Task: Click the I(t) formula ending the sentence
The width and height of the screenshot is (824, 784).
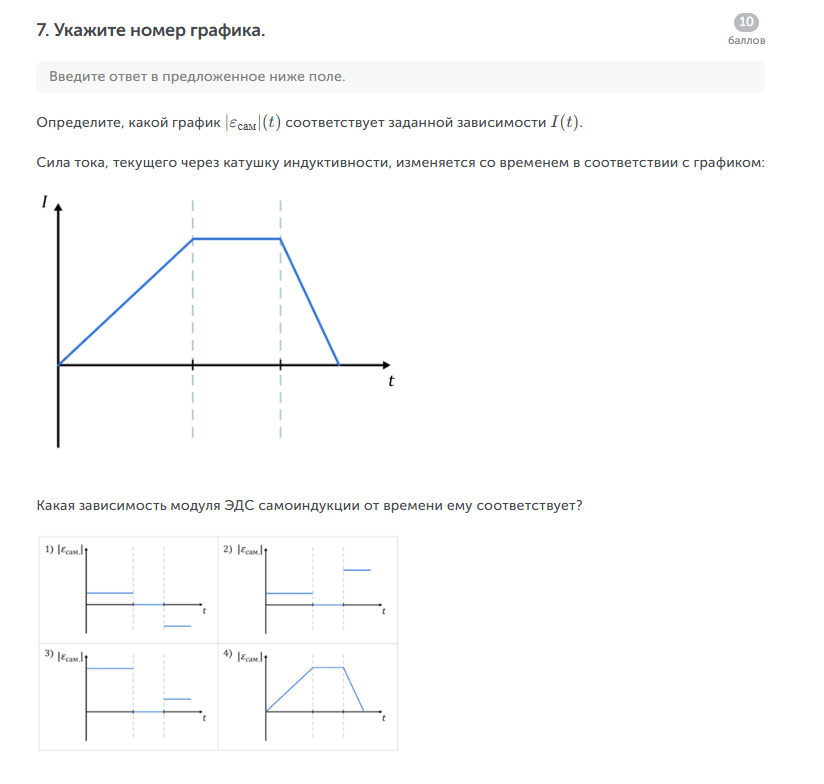Action: (x=564, y=122)
